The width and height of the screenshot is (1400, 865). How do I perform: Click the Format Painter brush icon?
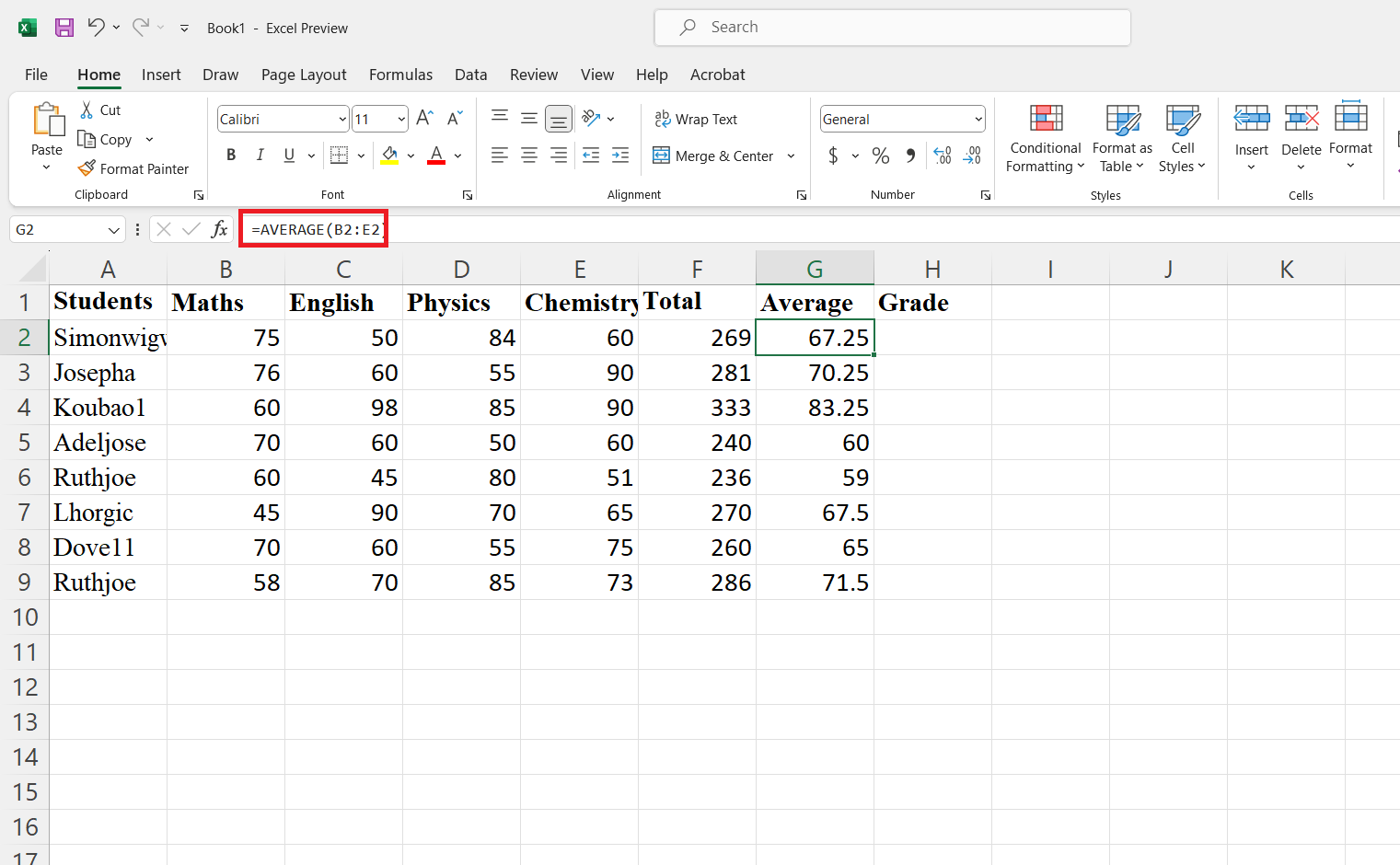click(x=87, y=168)
